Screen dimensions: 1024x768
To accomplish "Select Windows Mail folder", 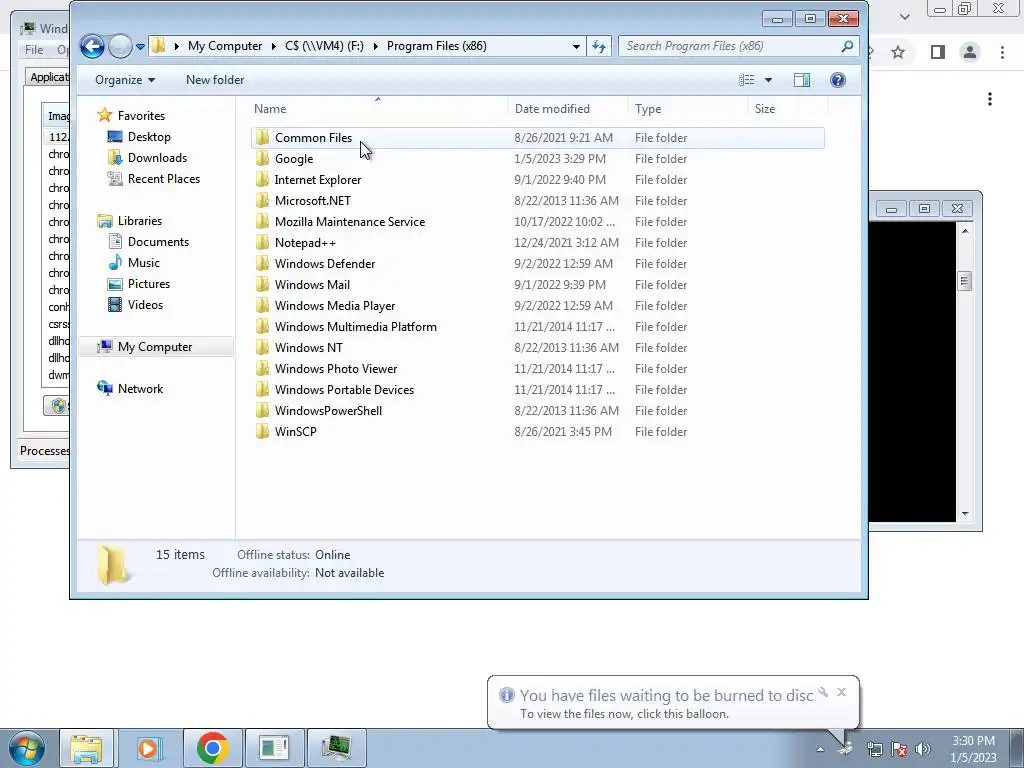I will pos(312,285).
